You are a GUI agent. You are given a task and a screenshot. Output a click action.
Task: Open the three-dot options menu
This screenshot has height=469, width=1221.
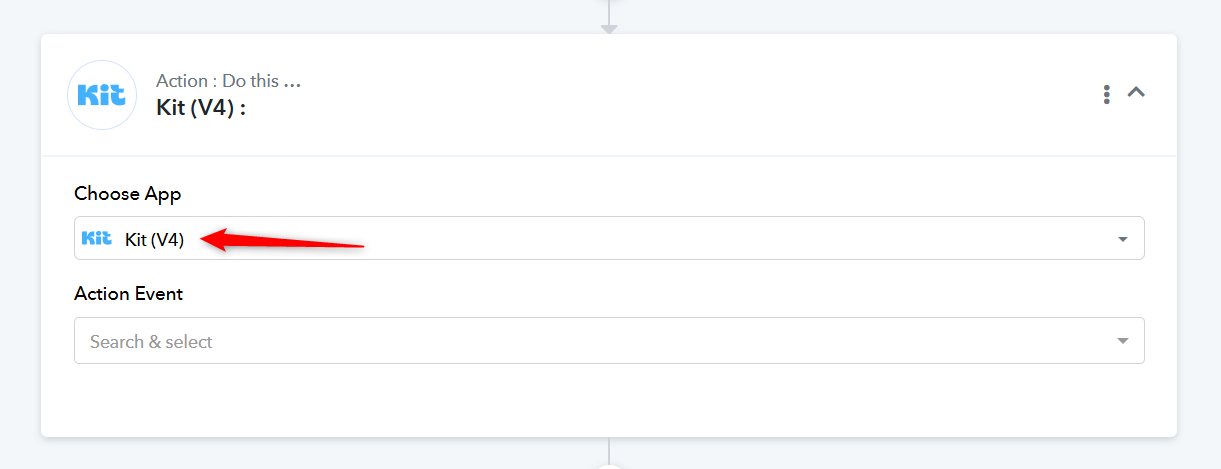(1106, 94)
